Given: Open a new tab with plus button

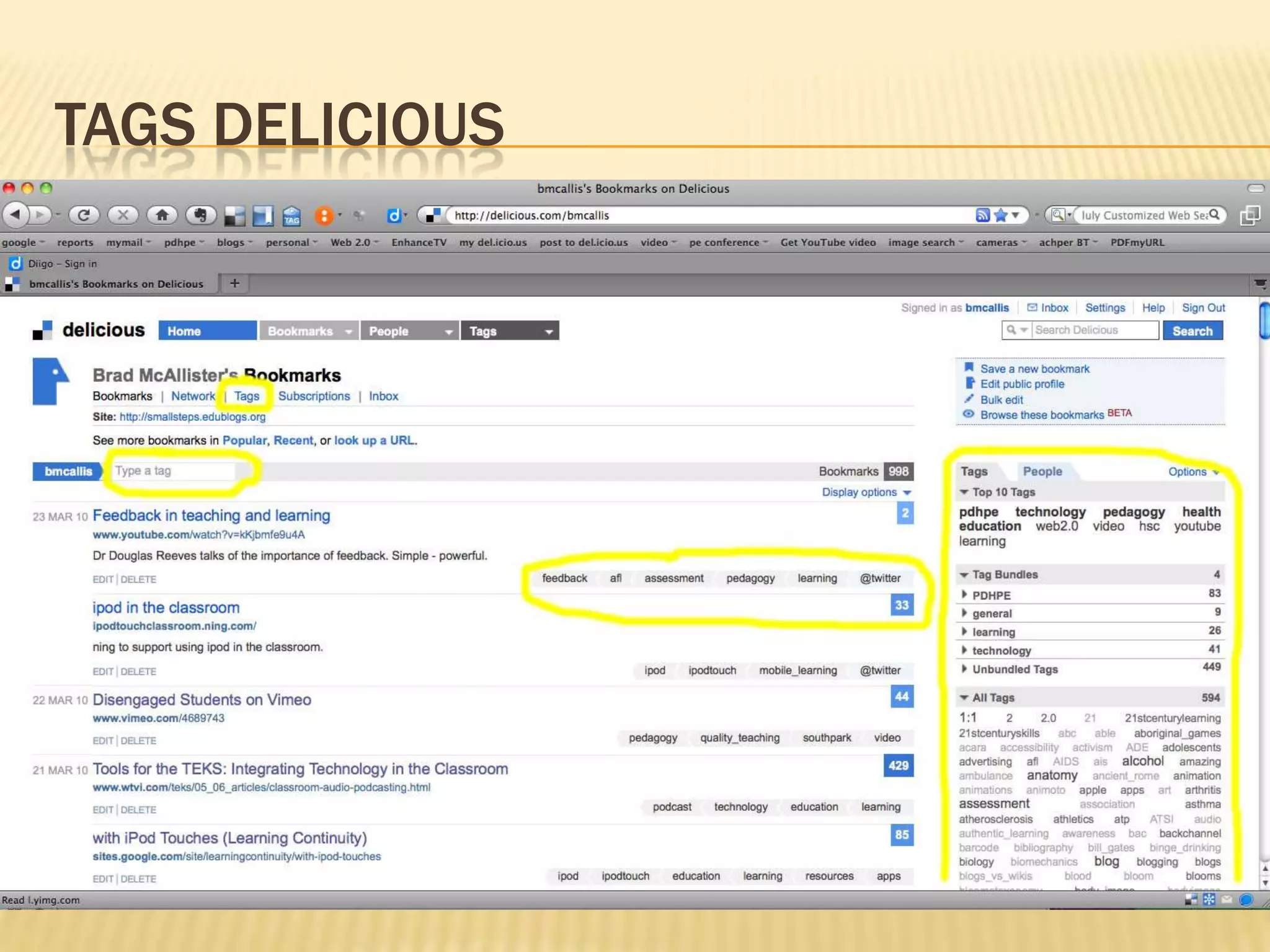Looking at the screenshot, I should (234, 283).
